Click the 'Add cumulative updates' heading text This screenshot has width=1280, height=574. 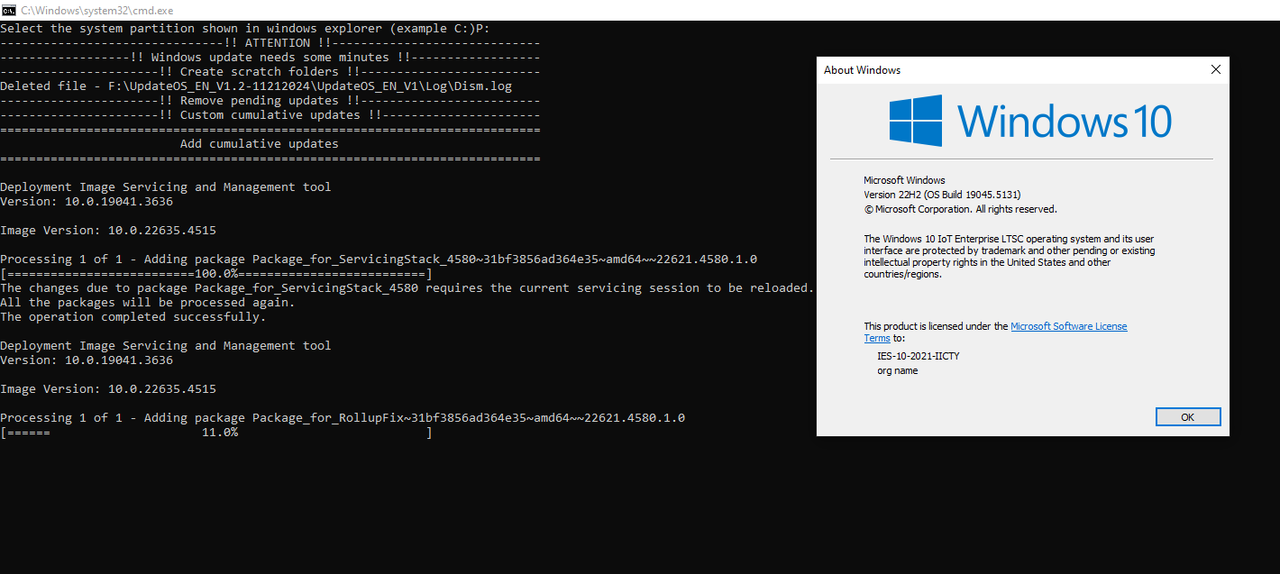[259, 144]
